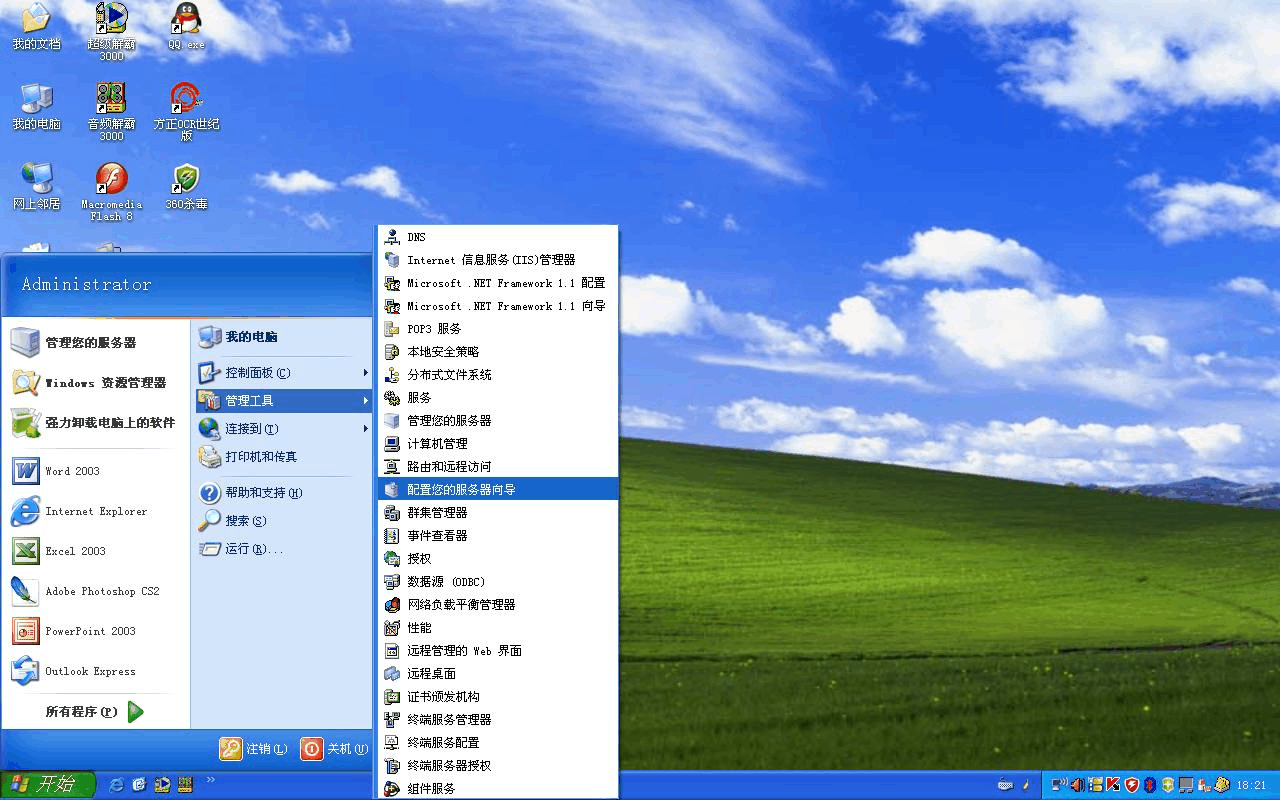Open Internet 信息服务(IIS)管理器

pyautogui.click(x=491, y=260)
